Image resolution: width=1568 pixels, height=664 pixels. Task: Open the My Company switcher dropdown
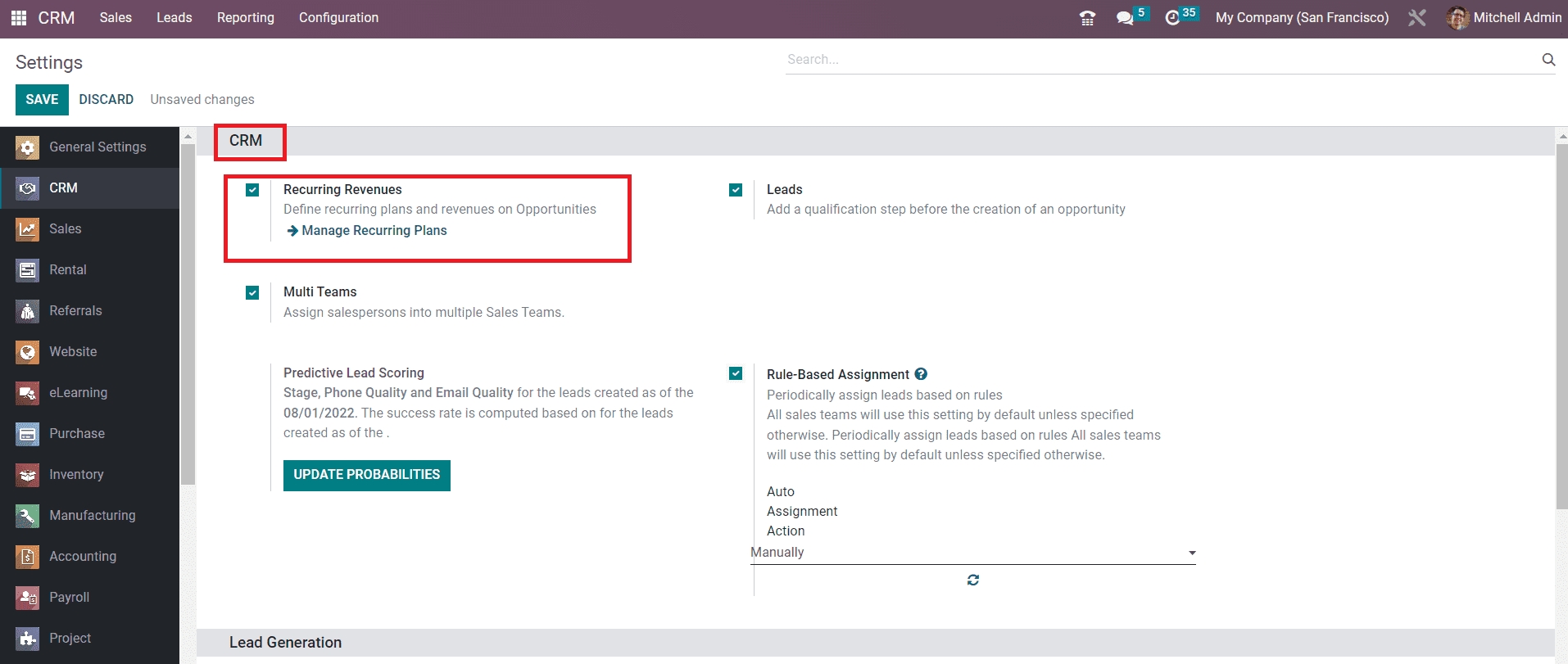point(1301,18)
